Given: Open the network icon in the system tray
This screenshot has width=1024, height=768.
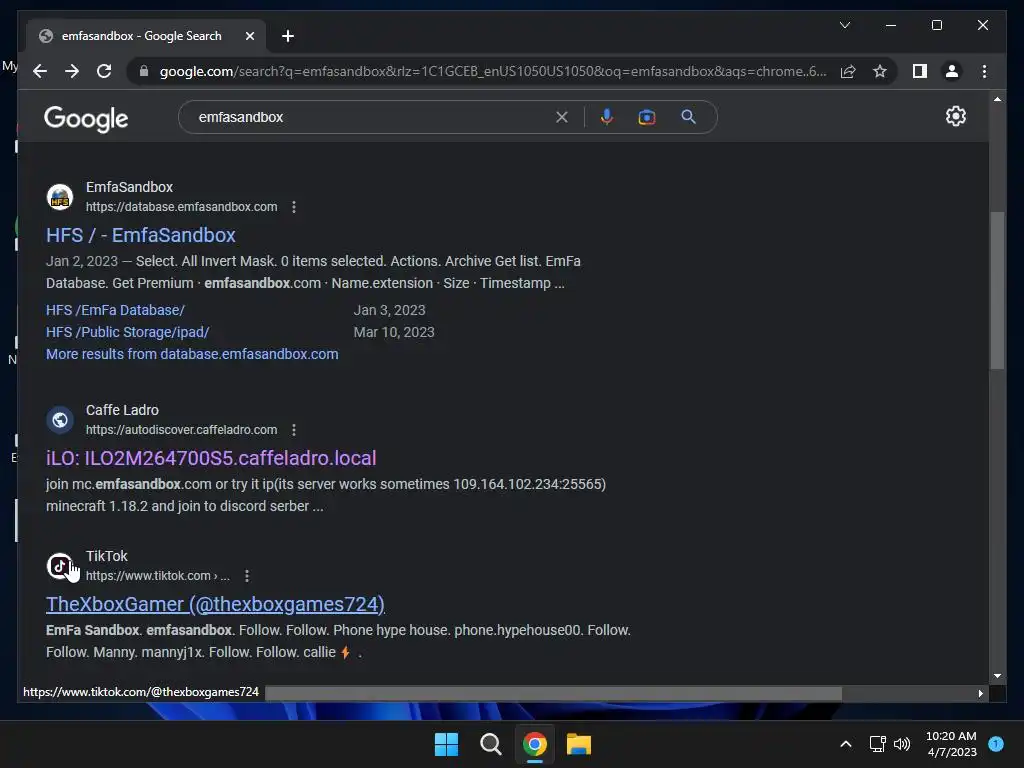Looking at the screenshot, I should pyautogui.click(x=877, y=744).
